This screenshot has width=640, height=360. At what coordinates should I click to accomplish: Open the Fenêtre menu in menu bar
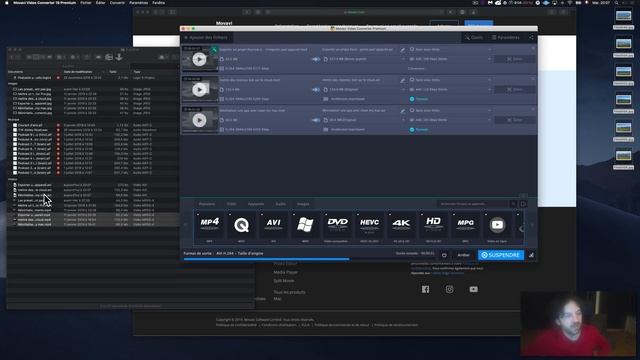[x=158, y=3]
